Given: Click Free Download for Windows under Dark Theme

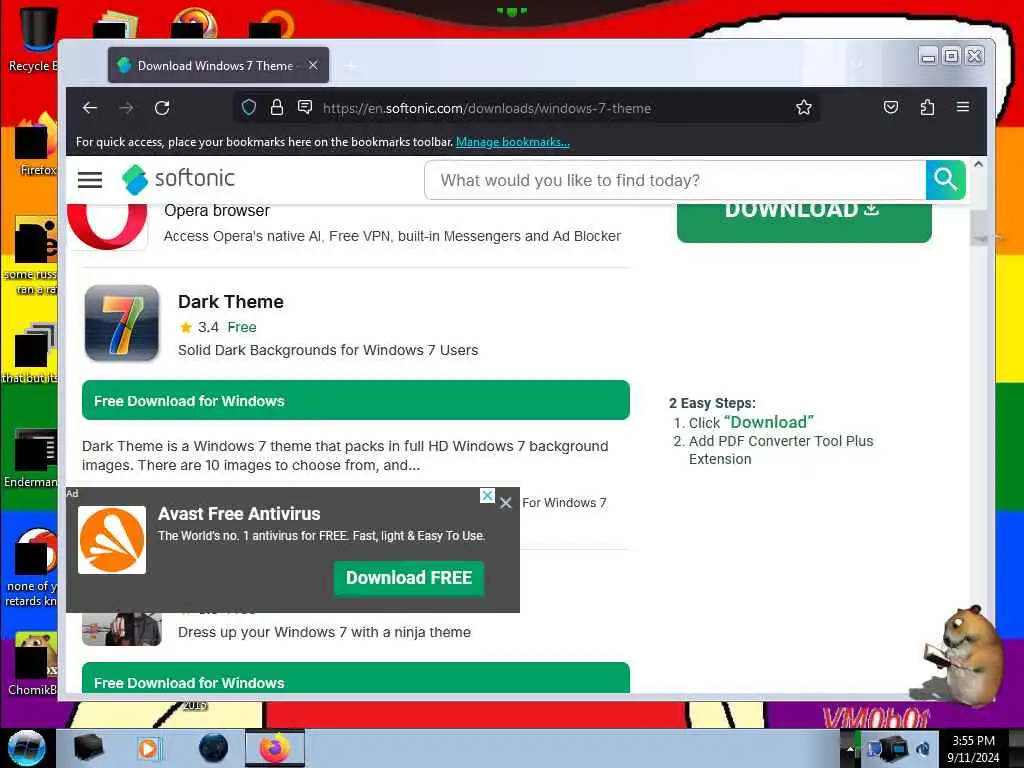Looking at the screenshot, I should pyautogui.click(x=356, y=400).
